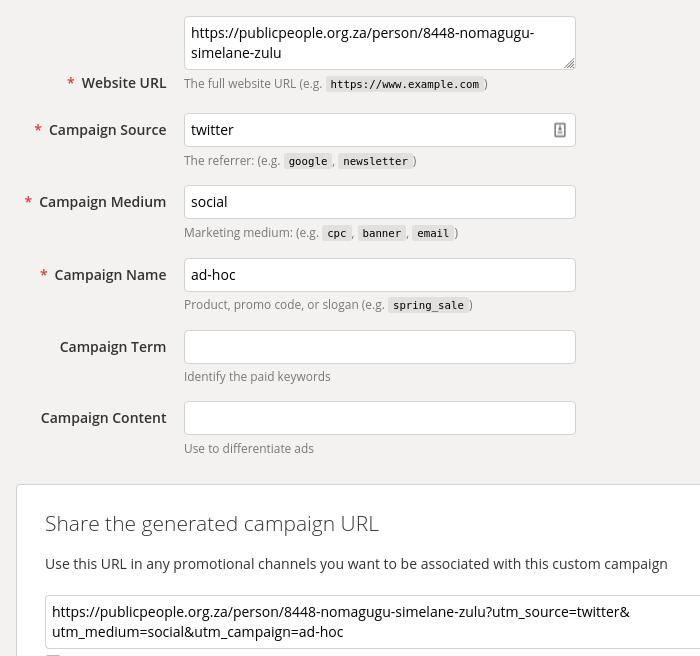Click the https://www.example.com example code
The height and width of the screenshot is (656, 700).
(x=404, y=84)
